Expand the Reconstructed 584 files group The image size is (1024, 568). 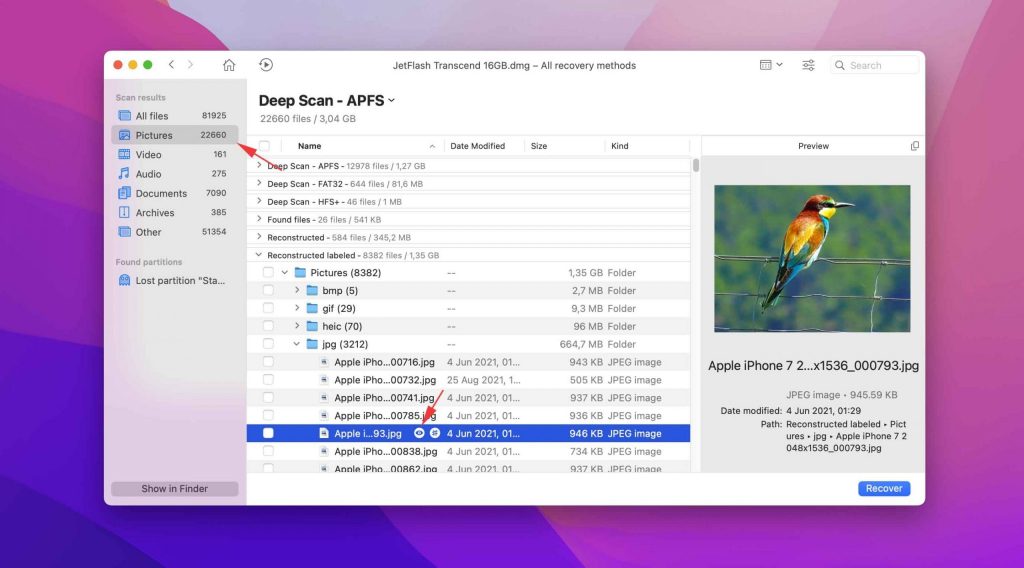259,237
